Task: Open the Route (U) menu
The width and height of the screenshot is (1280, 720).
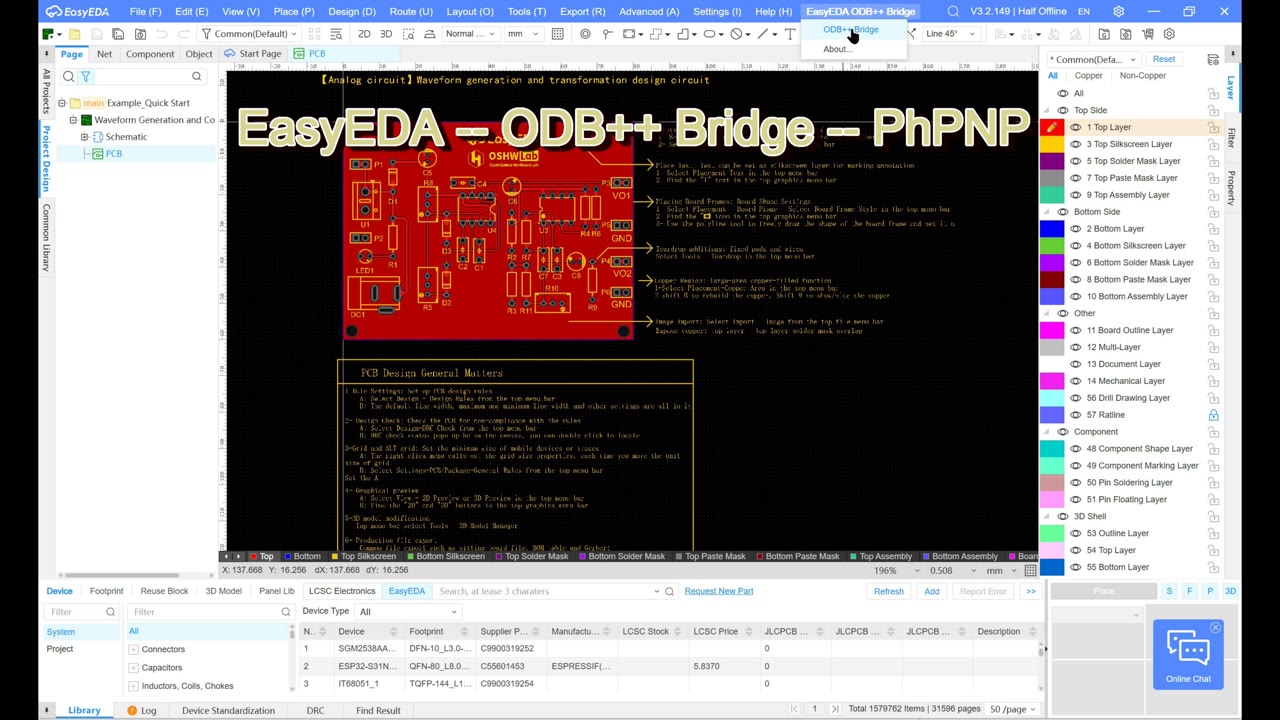Action: tap(411, 11)
